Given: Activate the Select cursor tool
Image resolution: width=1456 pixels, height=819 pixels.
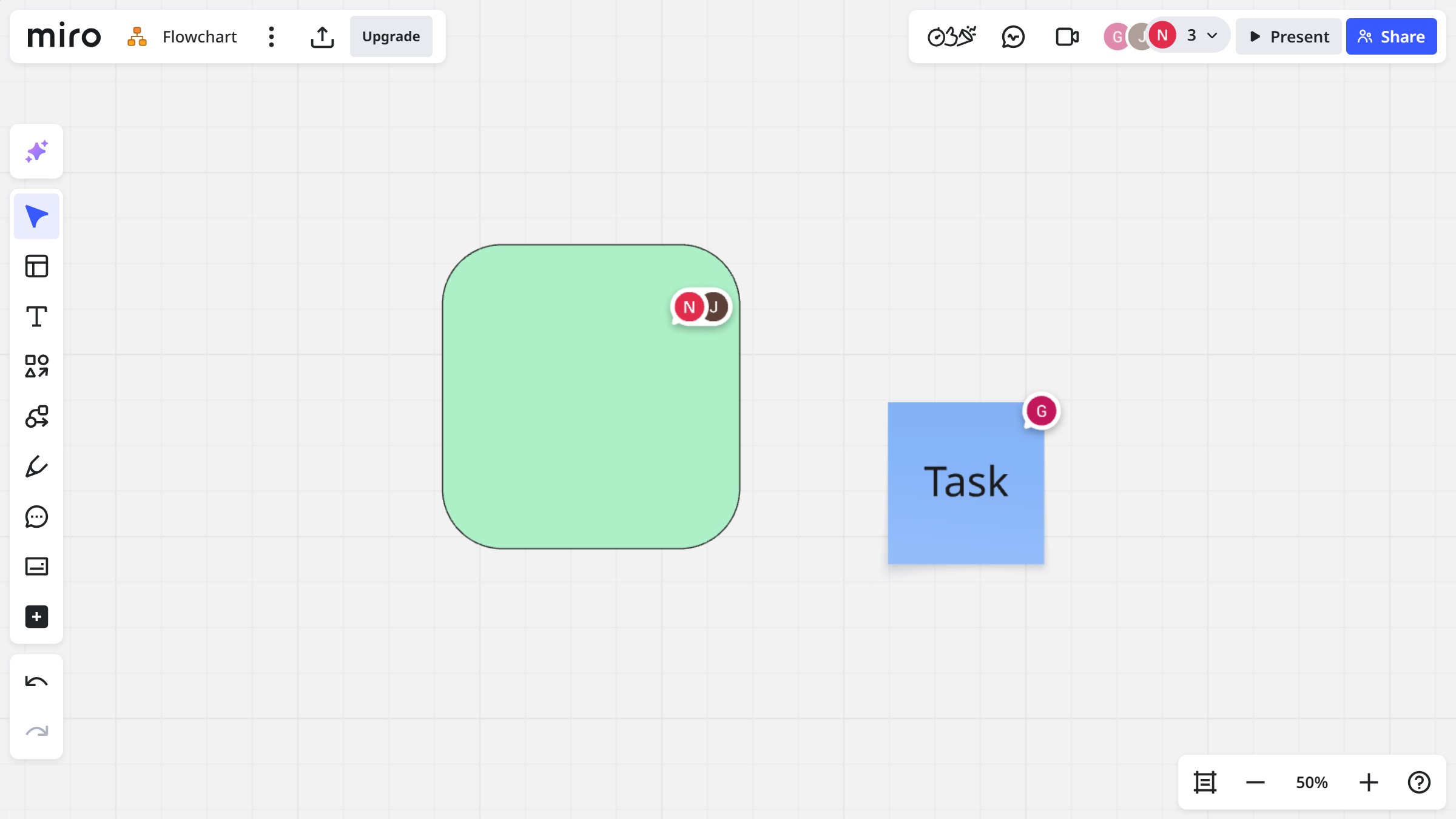Looking at the screenshot, I should point(36,217).
